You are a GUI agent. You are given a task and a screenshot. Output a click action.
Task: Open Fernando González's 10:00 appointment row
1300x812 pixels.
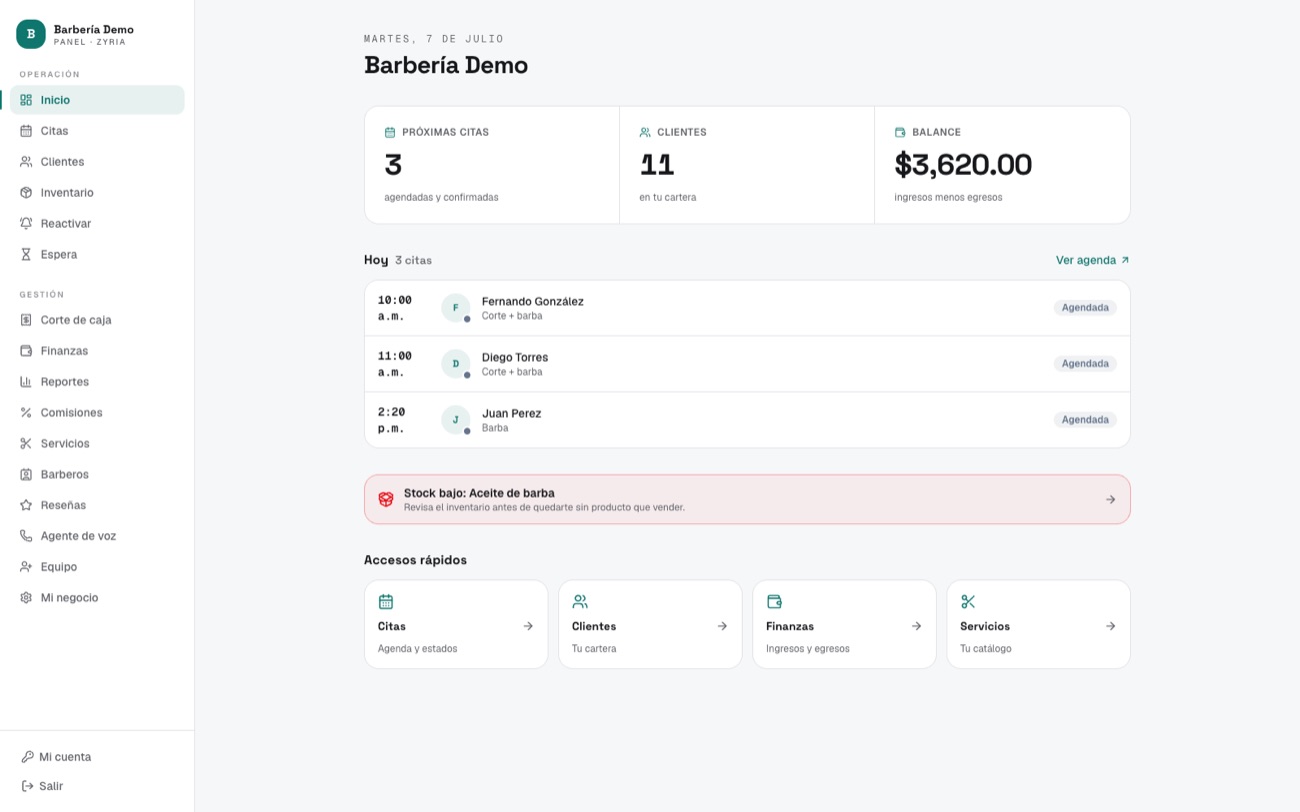coord(747,308)
